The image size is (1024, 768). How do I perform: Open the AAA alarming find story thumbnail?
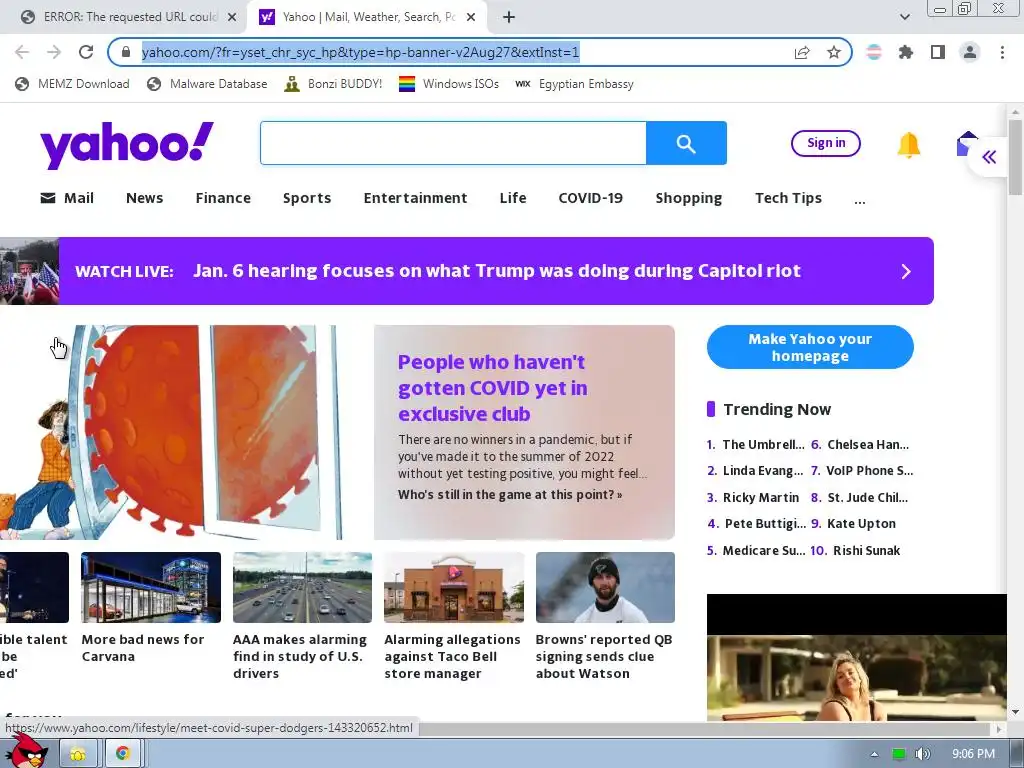click(x=302, y=587)
